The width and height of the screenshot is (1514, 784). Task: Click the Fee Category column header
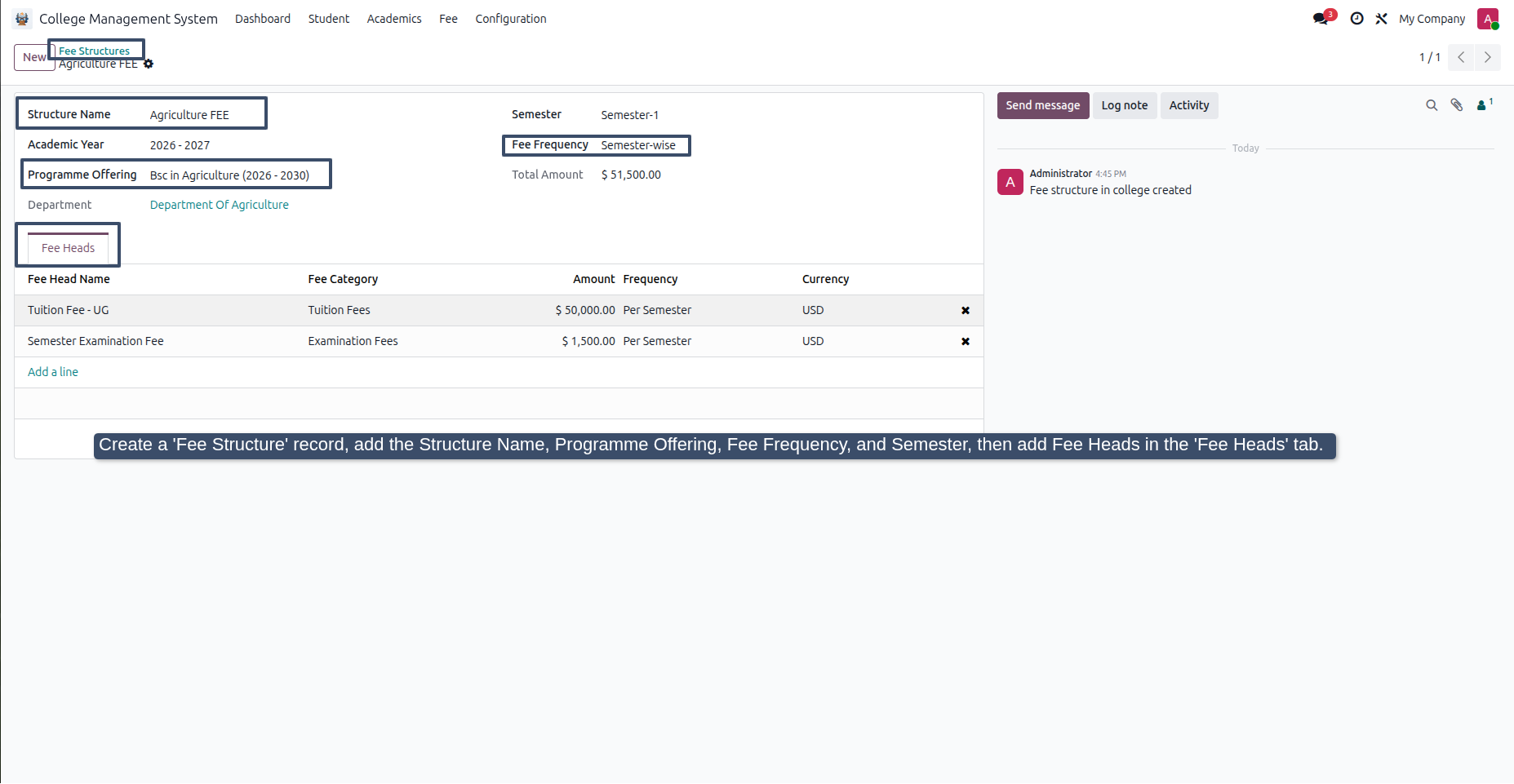click(x=343, y=279)
